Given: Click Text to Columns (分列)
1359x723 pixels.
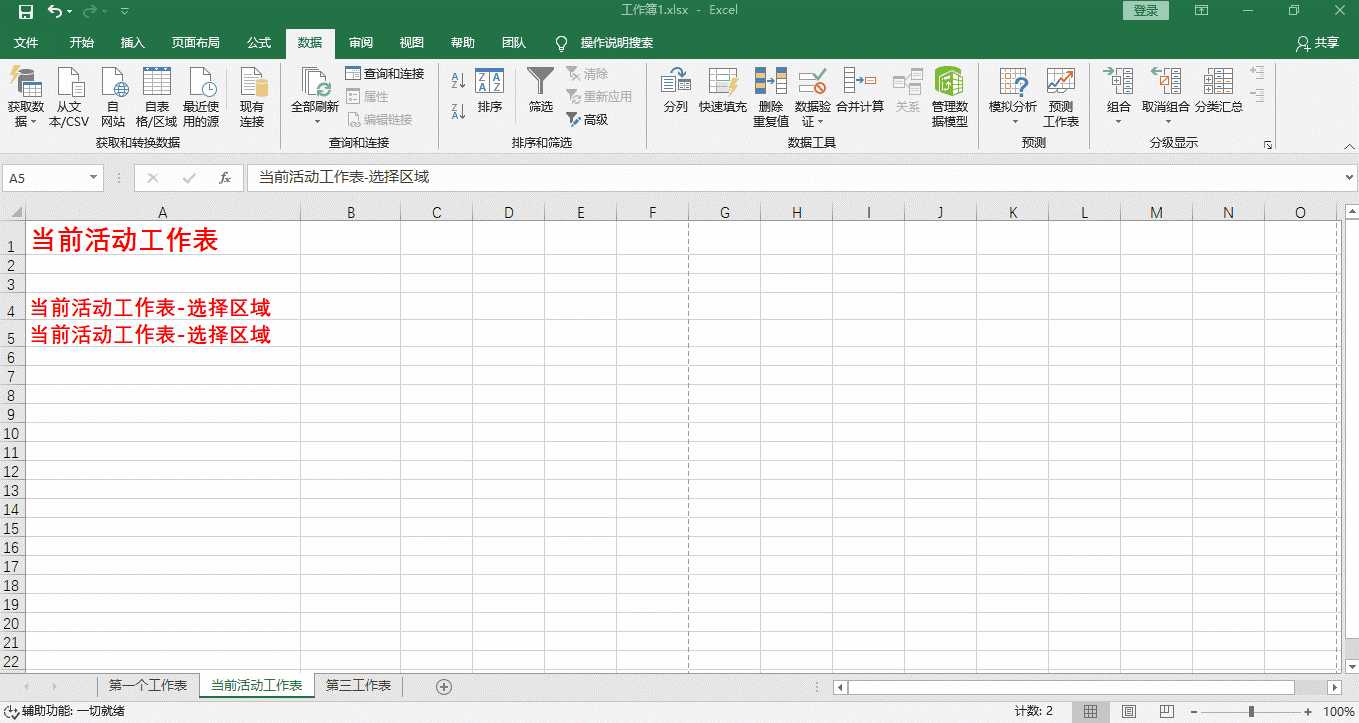Looking at the screenshot, I should (x=676, y=91).
